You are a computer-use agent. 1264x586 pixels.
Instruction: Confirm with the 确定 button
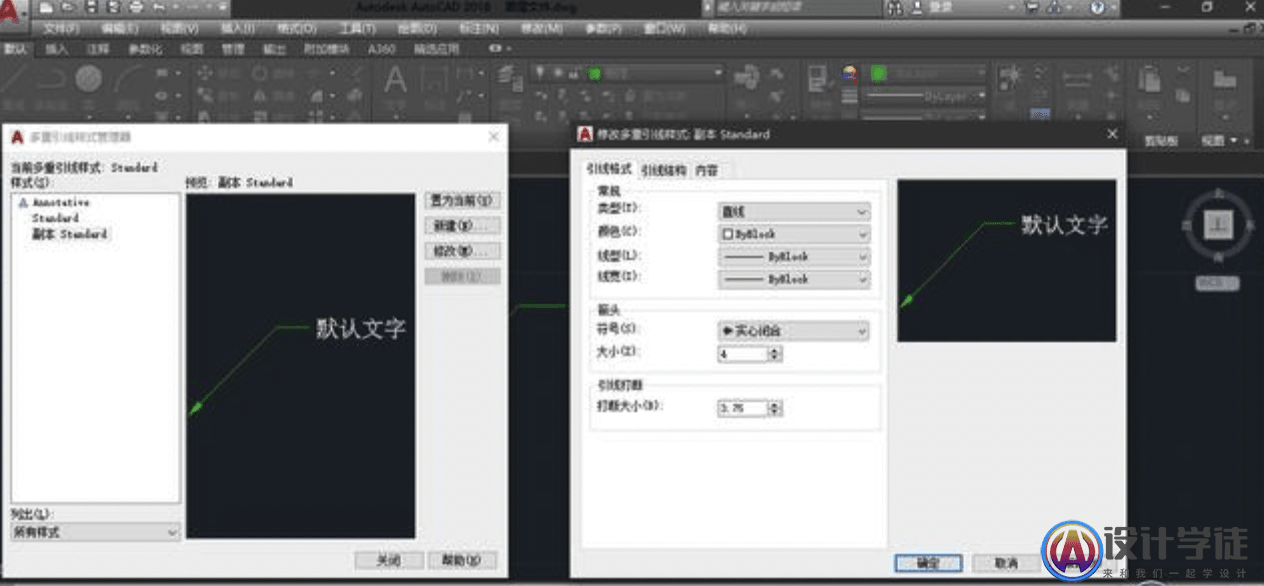click(x=928, y=564)
